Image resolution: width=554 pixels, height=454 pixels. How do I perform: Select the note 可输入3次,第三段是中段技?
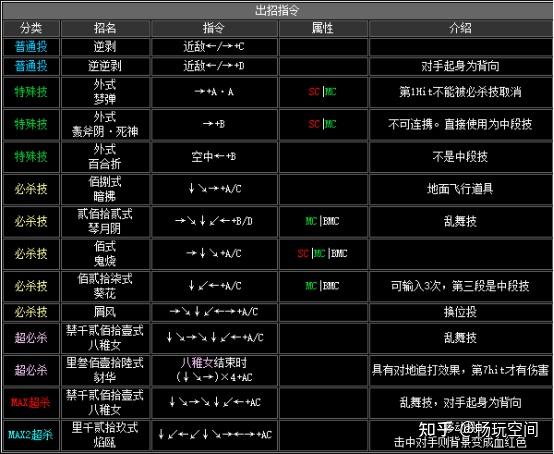click(460, 286)
